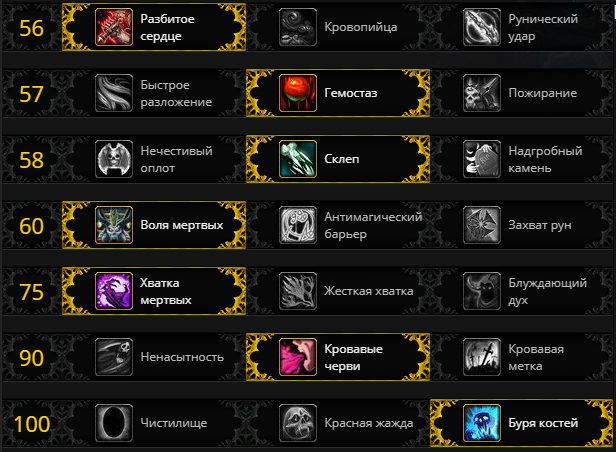Click the Нечестивый оплот skull icon

[x=114, y=159]
